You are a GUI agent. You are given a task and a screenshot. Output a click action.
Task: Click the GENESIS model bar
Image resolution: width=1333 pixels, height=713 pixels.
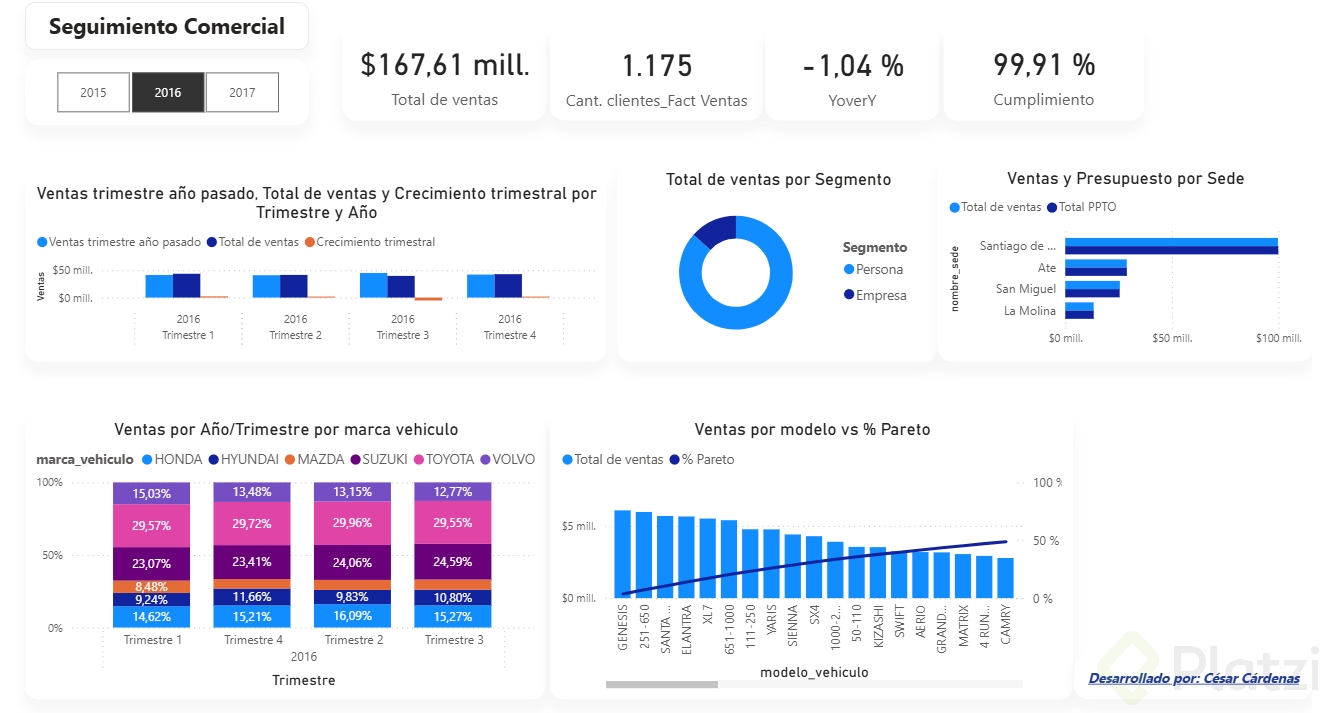(622, 554)
